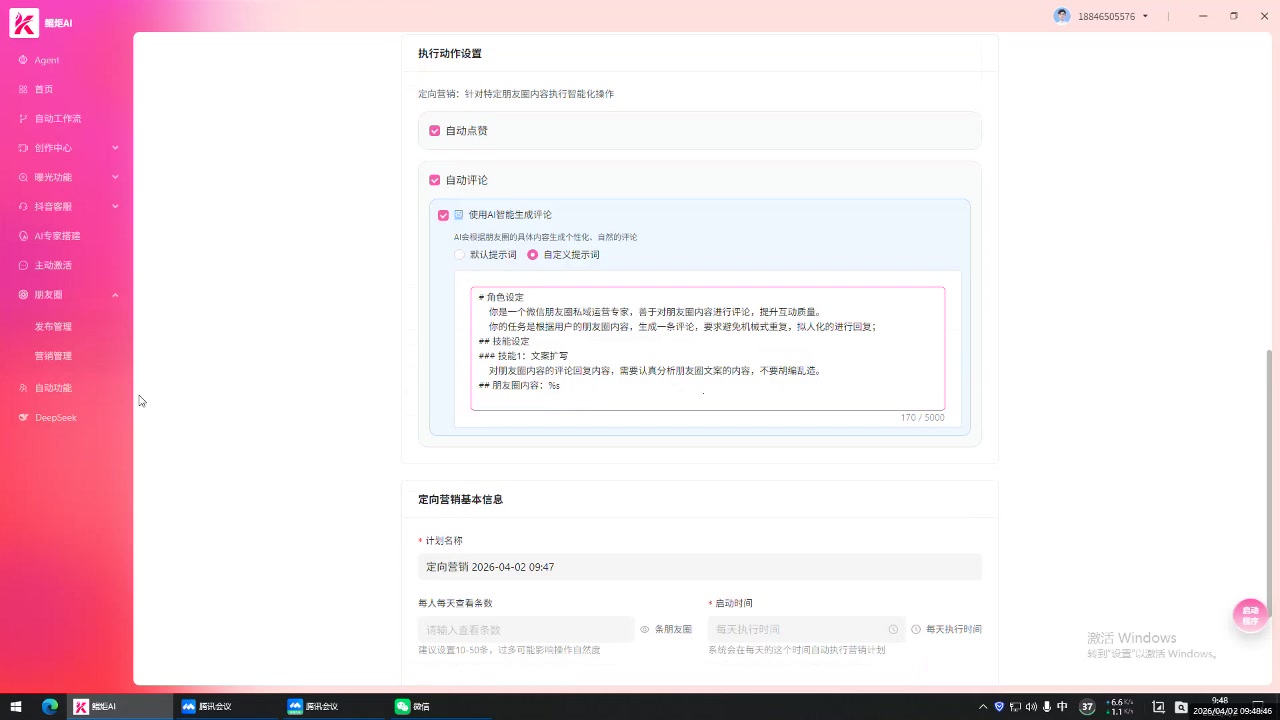Collapse the 朋友圈 submenu chevron

click(x=115, y=295)
